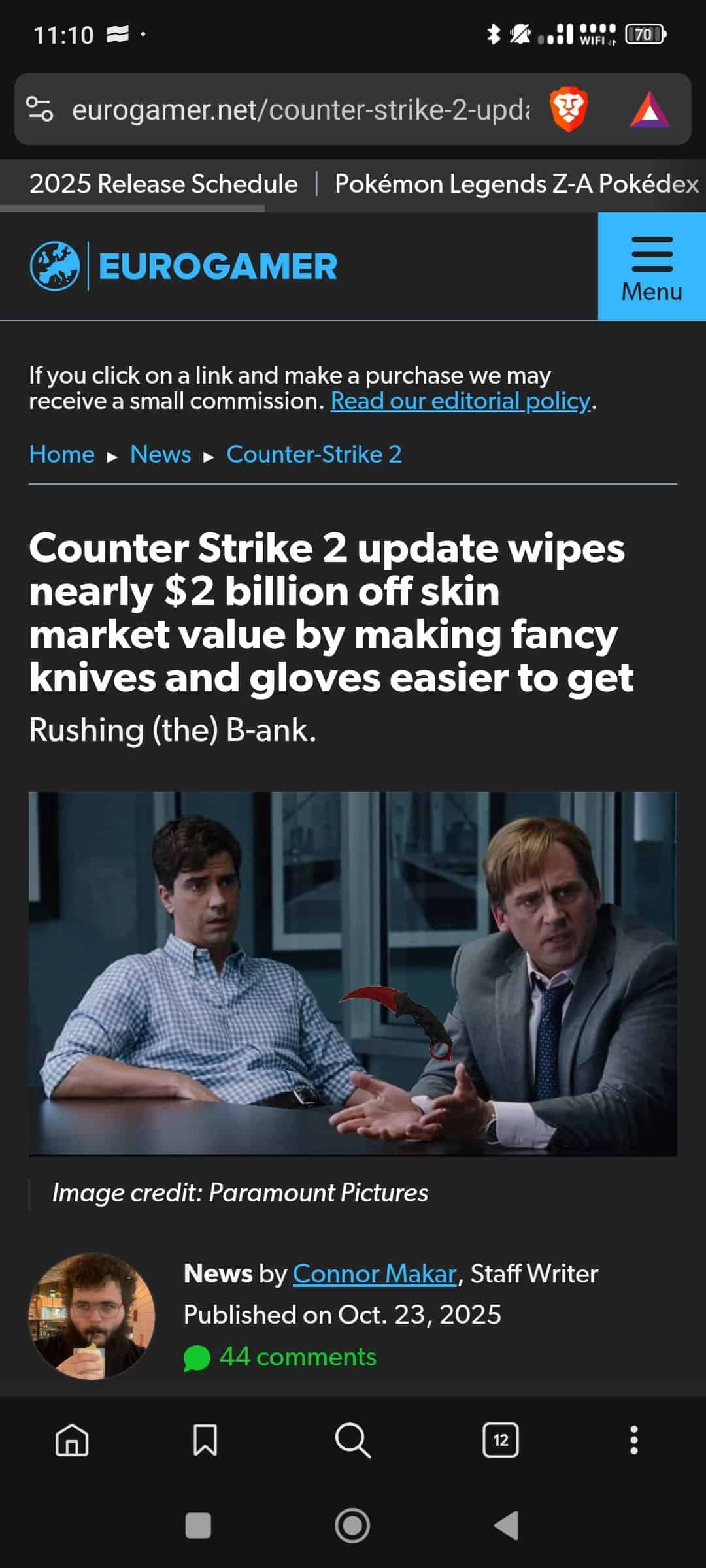Open Counter-Strike 2 breadcrumb
Viewport: 706px width, 1568px height.
pos(314,454)
